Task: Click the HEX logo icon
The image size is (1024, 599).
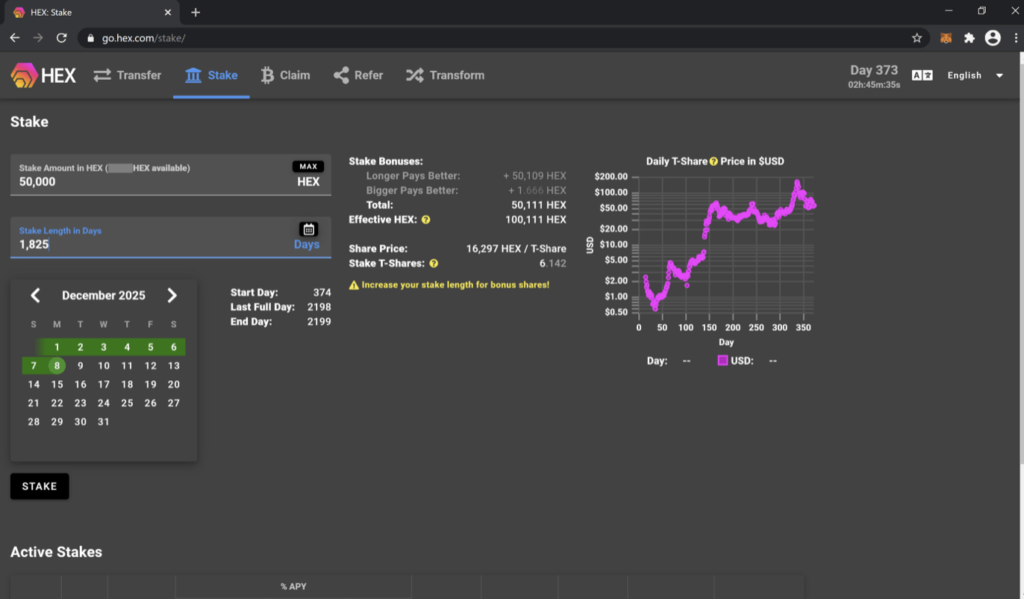Action: pos(25,75)
